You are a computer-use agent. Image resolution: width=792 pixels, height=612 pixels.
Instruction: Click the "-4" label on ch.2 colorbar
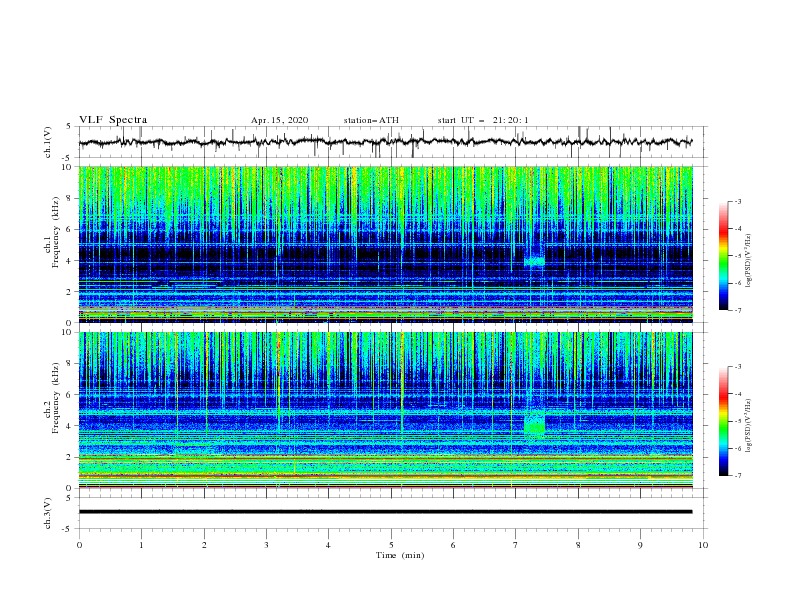[x=737, y=394]
